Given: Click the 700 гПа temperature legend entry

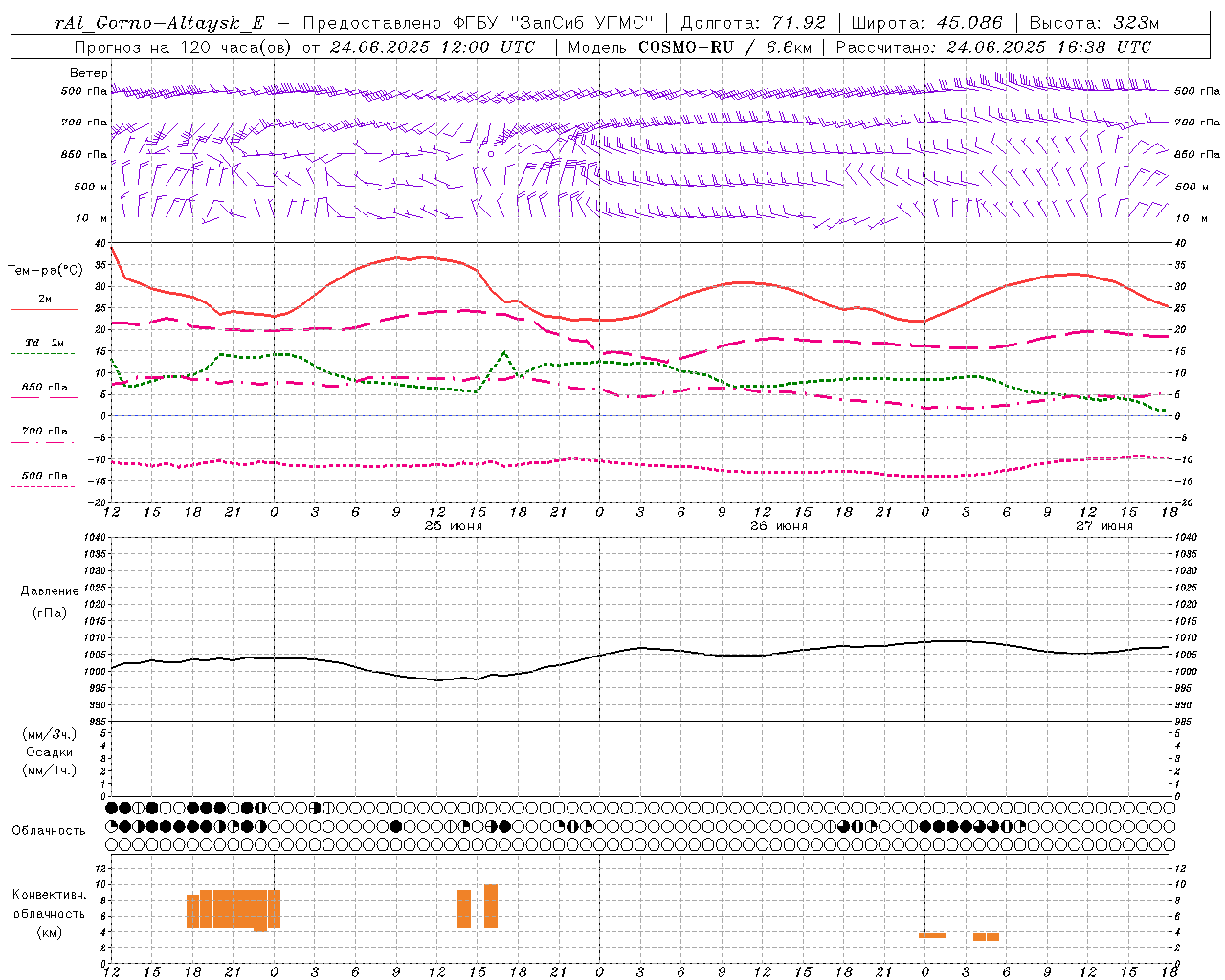Looking at the screenshot, I should (44, 431).
